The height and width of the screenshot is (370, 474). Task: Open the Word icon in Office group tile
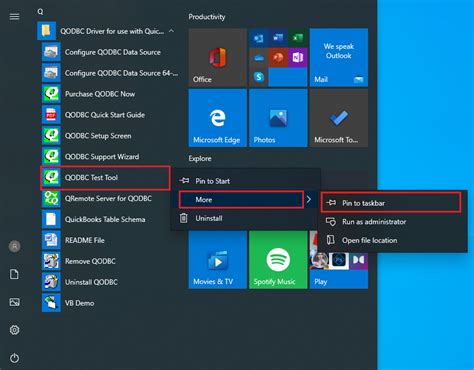pyautogui.click(x=278, y=38)
